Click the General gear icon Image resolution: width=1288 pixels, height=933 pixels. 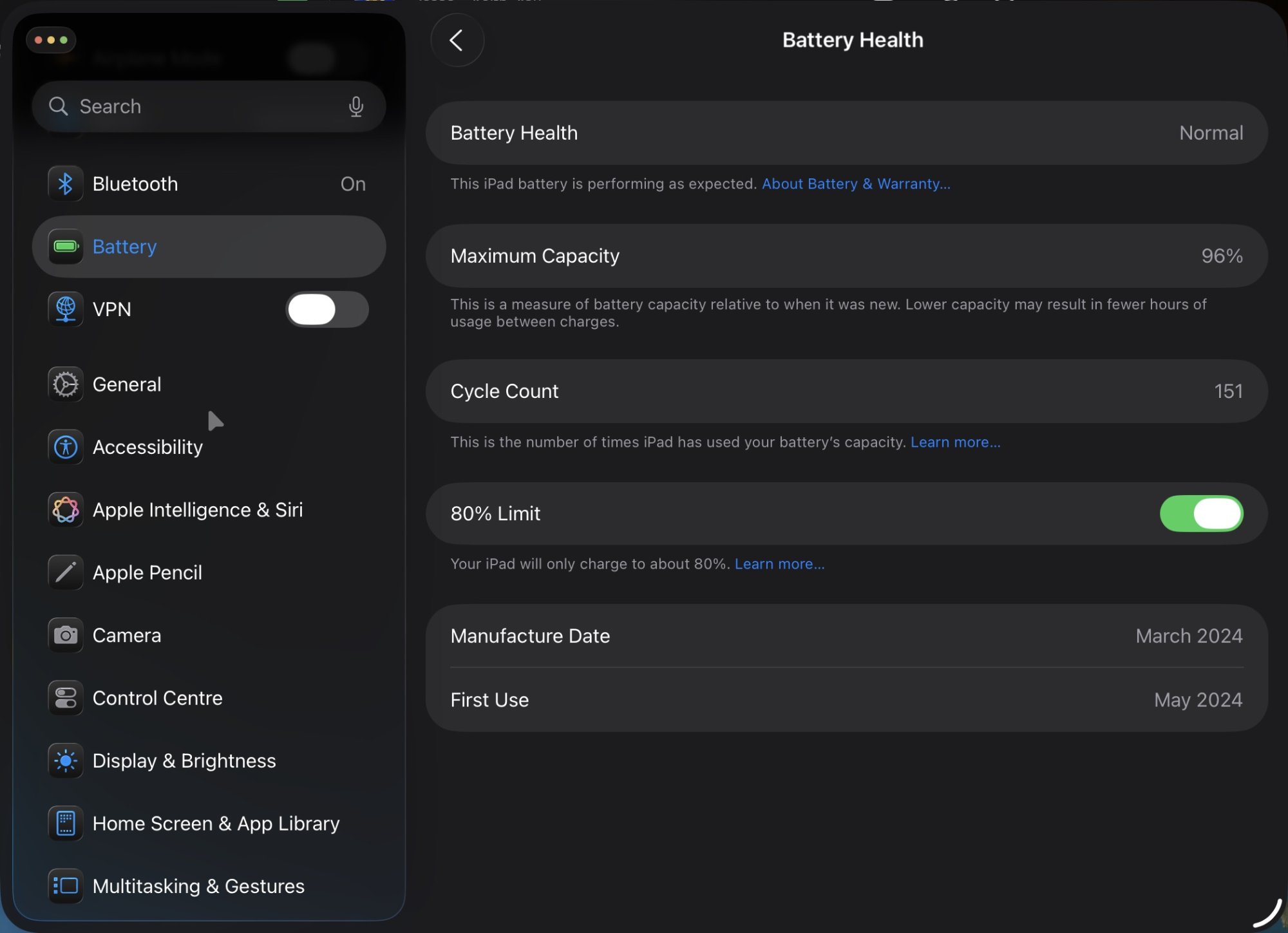pos(66,384)
